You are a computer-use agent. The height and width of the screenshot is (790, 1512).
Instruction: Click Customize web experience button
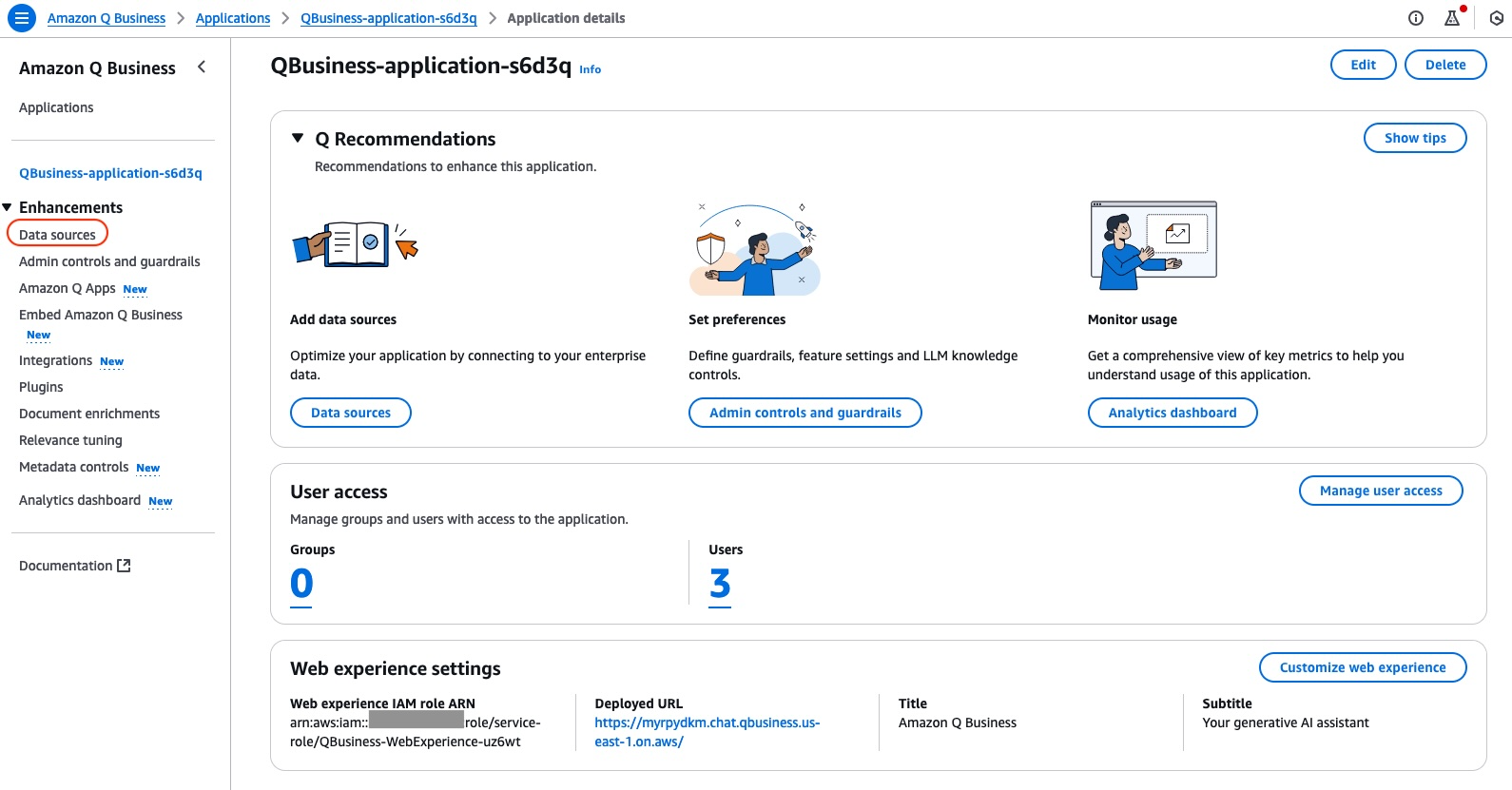coord(1363,667)
